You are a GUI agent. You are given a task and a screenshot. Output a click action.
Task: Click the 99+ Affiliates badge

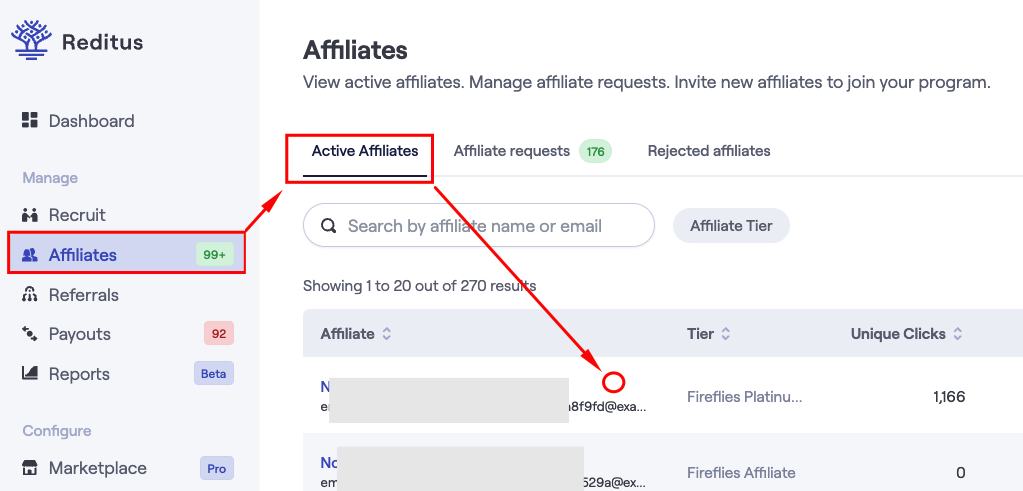[215, 255]
